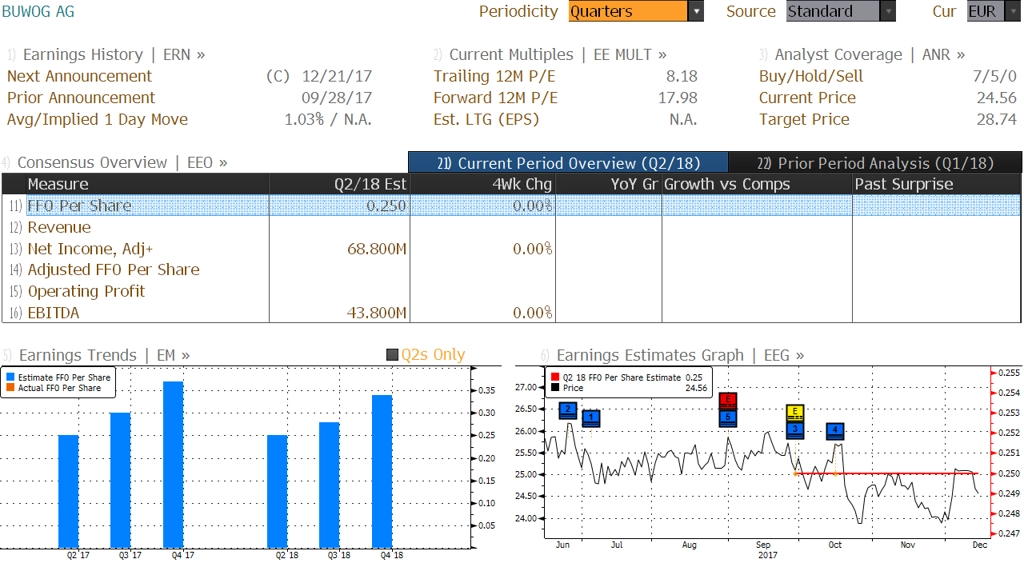1024x563 pixels.
Task: Click the blue marker 5 on graph
Action: 728,417
